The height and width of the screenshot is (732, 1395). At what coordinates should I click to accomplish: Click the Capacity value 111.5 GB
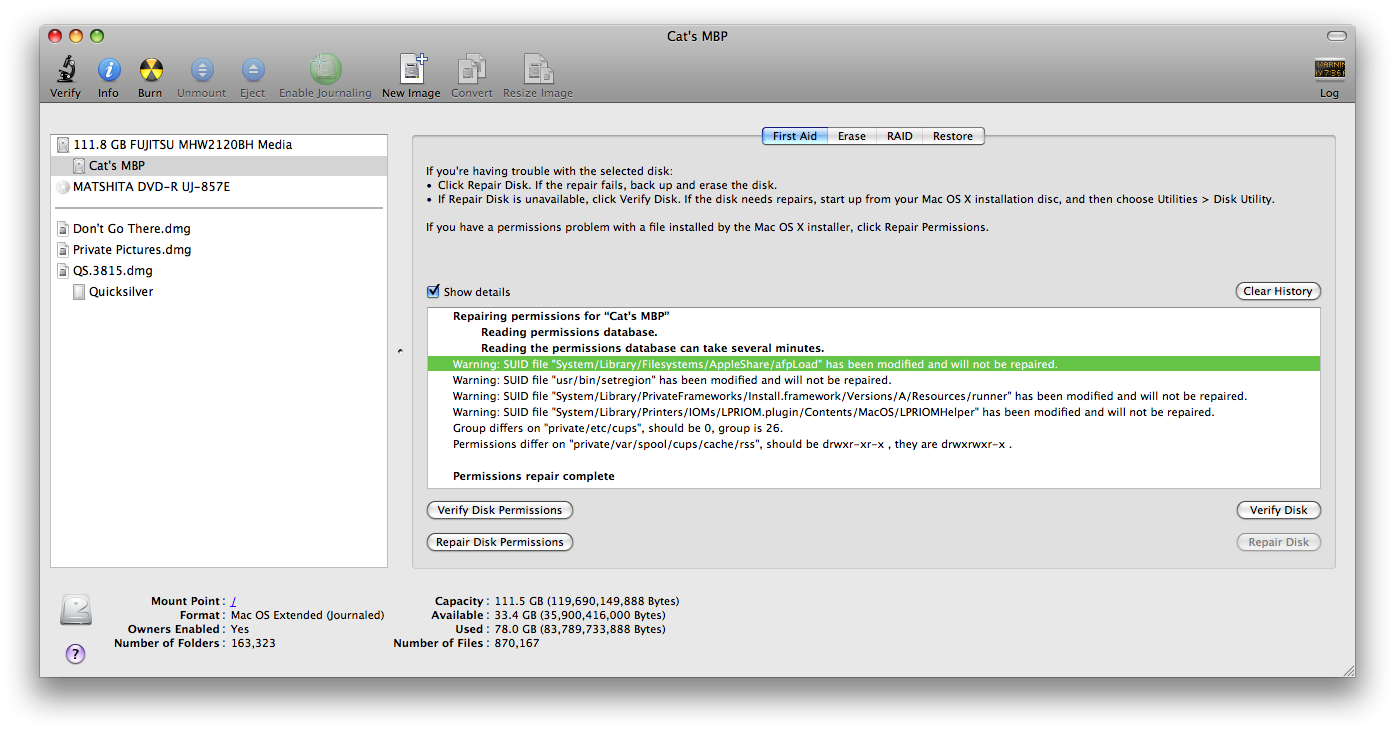(587, 602)
